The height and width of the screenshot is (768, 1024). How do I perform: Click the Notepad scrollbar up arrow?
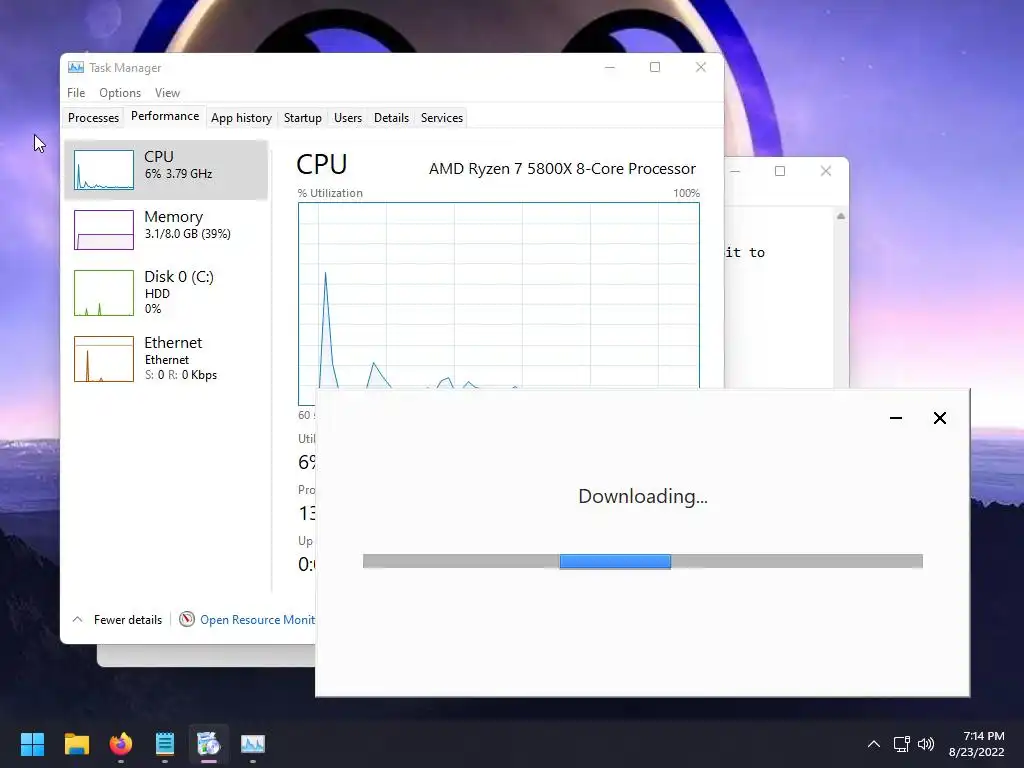841,216
